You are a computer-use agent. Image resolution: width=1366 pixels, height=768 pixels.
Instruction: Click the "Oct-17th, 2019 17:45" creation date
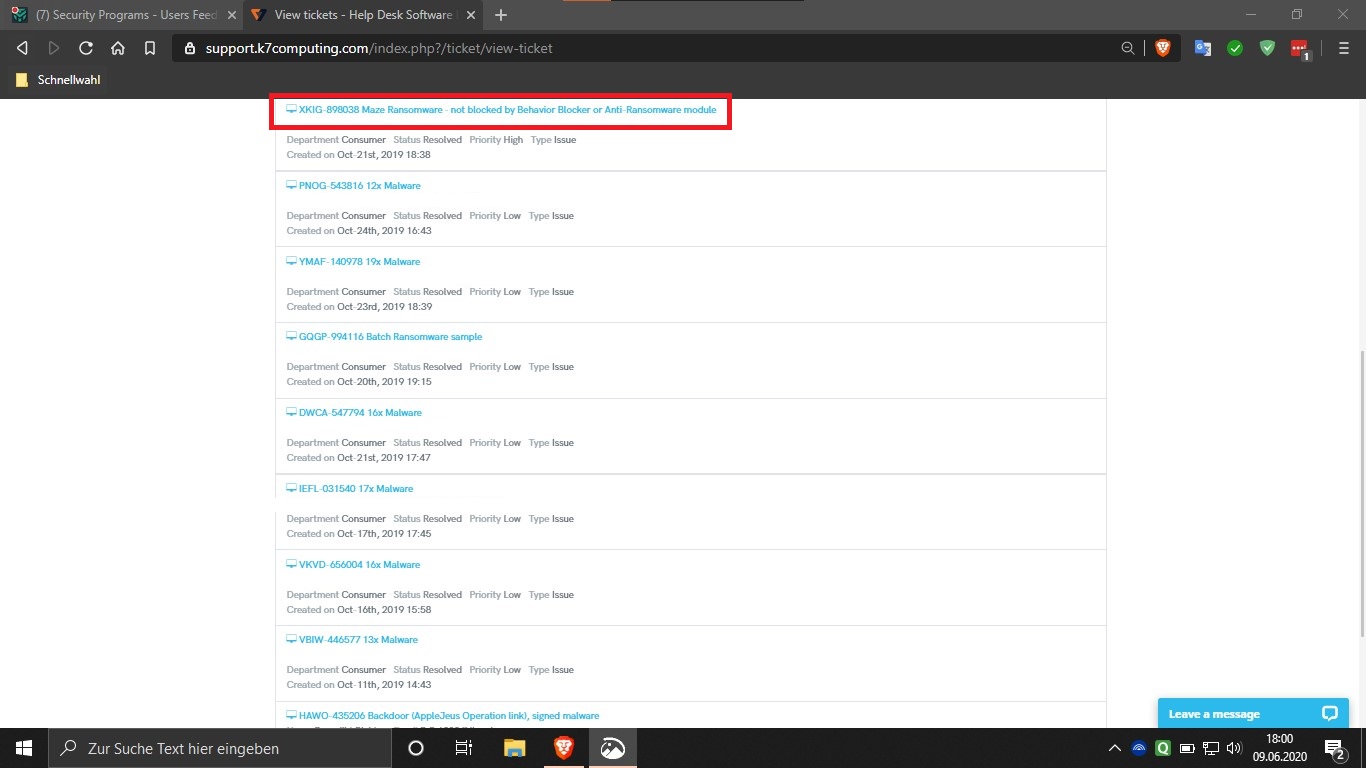pos(384,534)
